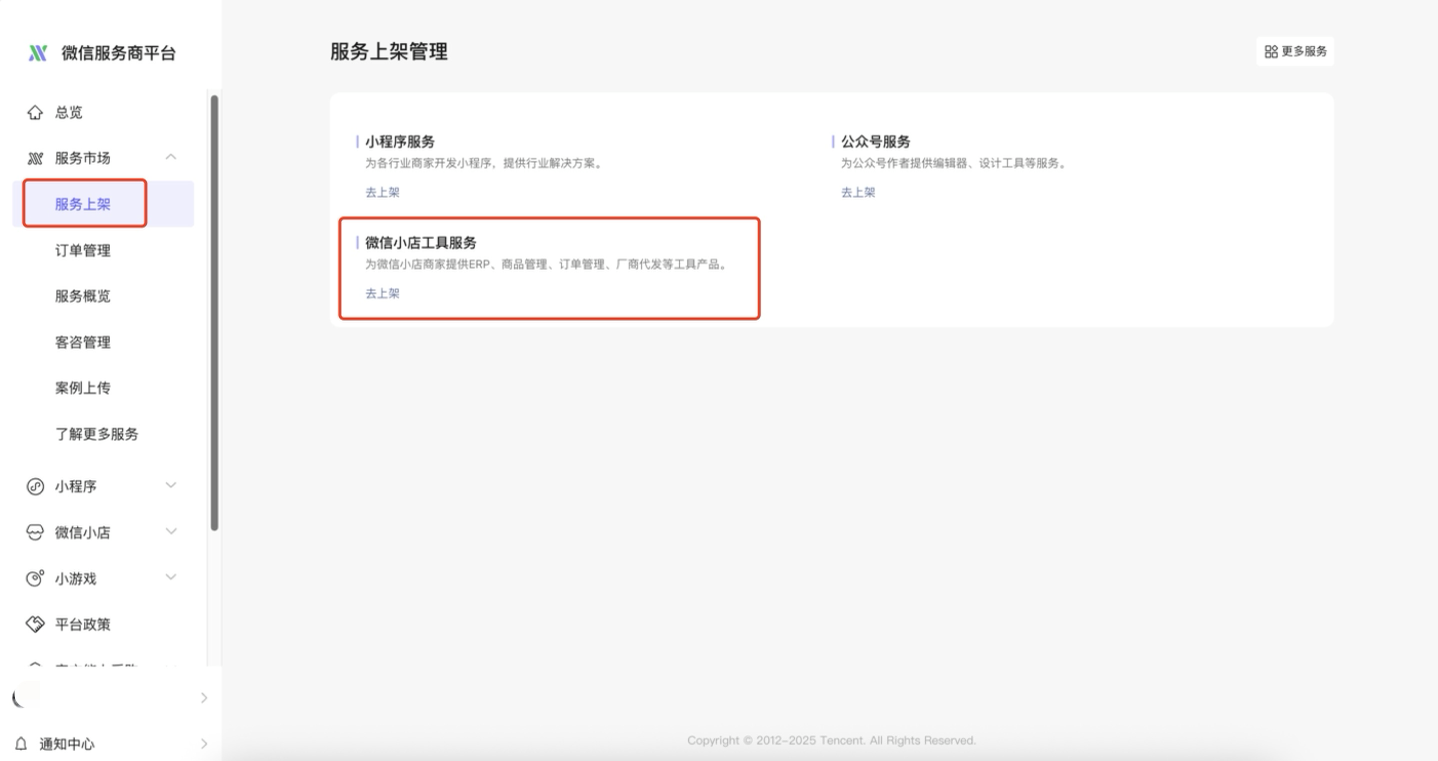Click the home icon beside 总览
The height and width of the screenshot is (761, 1438).
point(35,112)
